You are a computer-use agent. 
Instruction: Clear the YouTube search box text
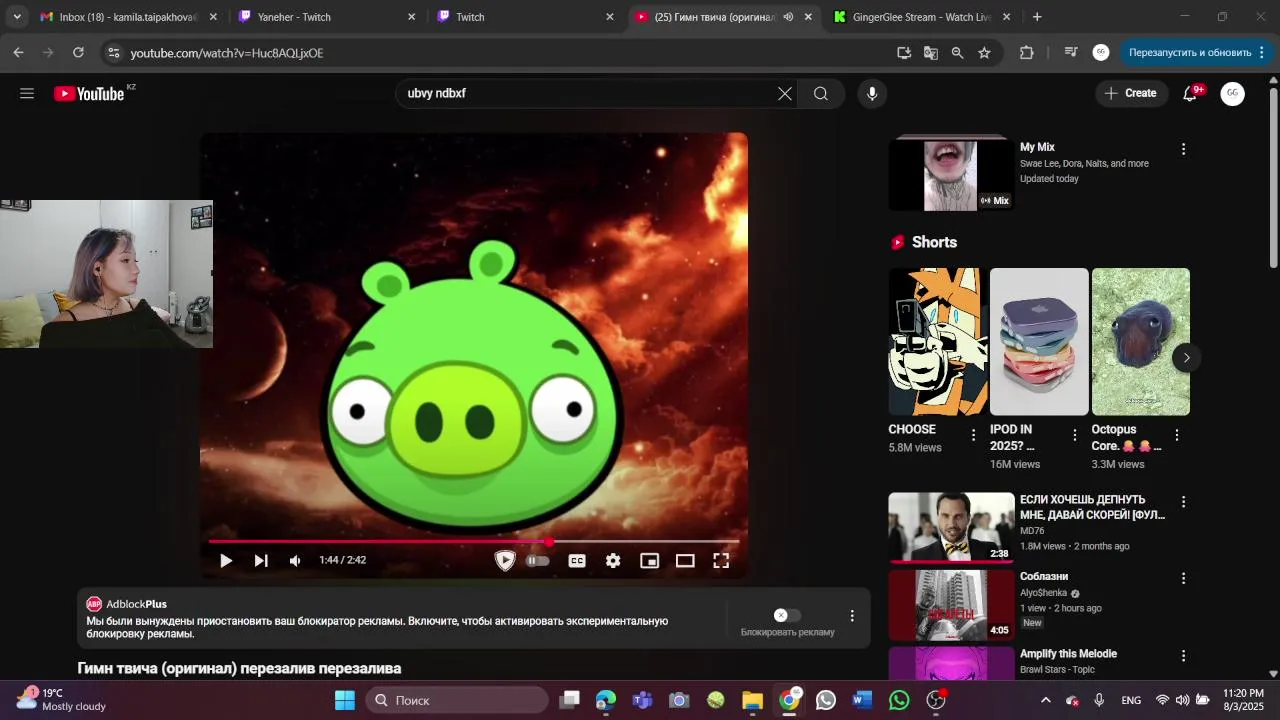tap(785, 93)
